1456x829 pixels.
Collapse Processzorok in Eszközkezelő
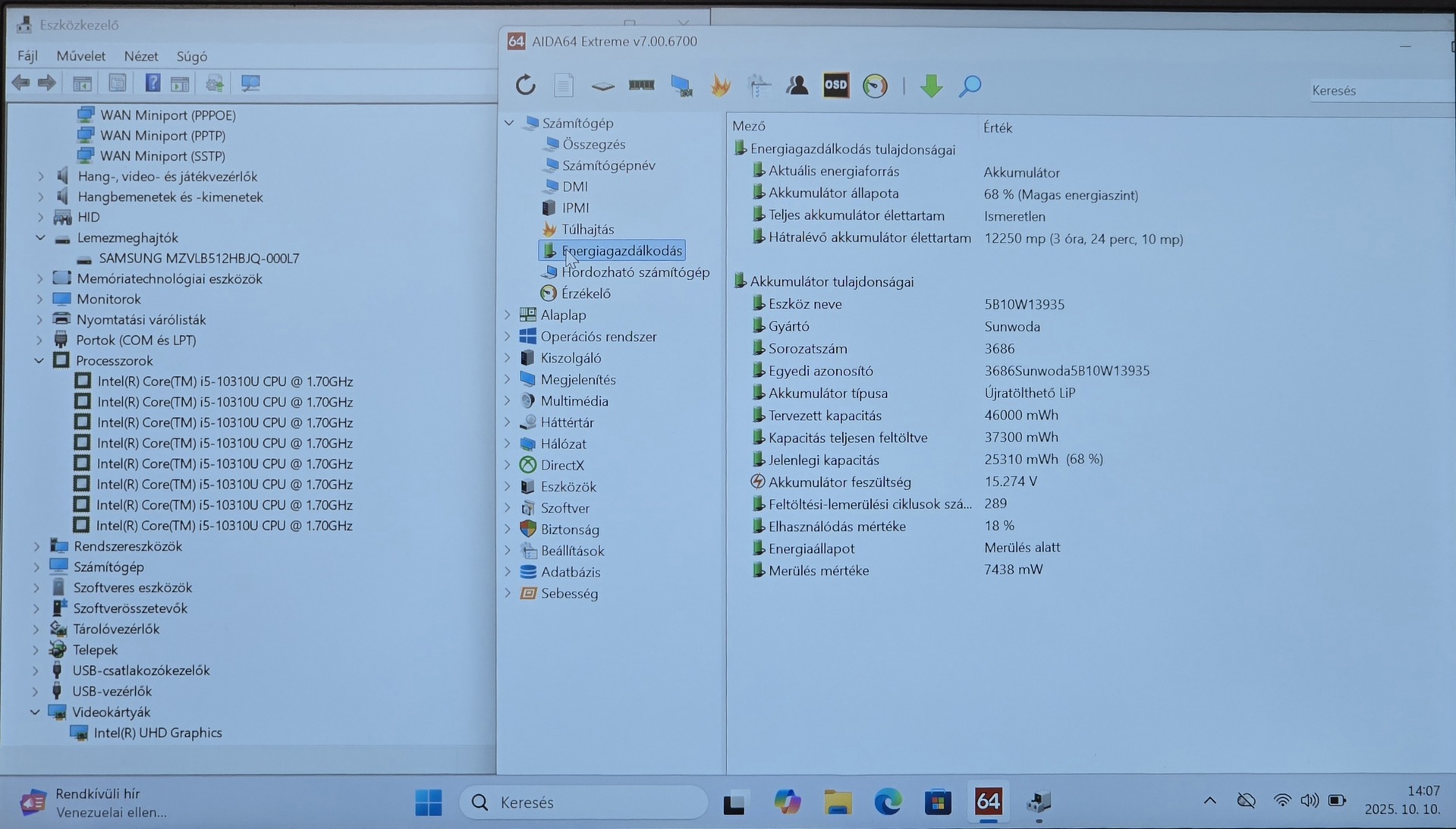(x=39, y=361)
